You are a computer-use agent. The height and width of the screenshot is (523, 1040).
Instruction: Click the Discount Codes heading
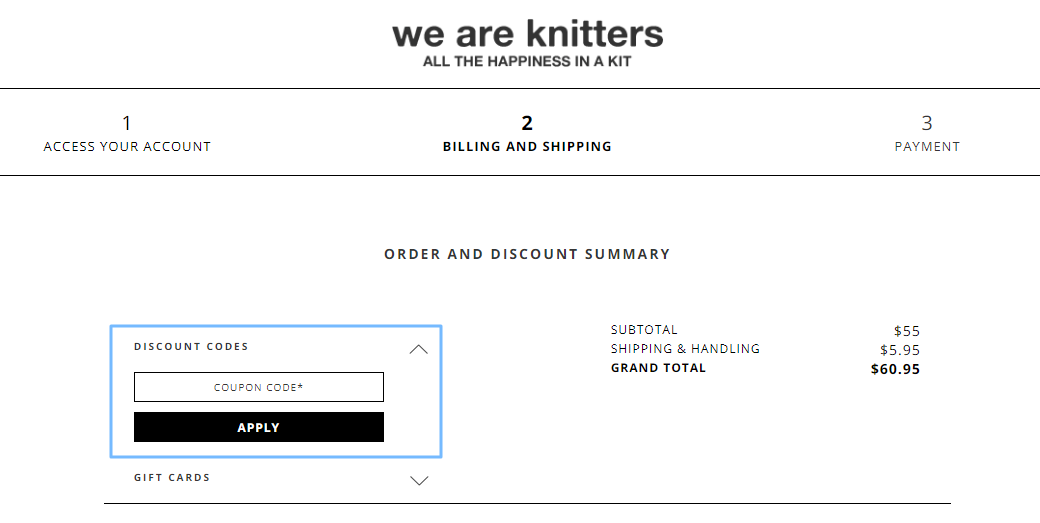point(191,347)
